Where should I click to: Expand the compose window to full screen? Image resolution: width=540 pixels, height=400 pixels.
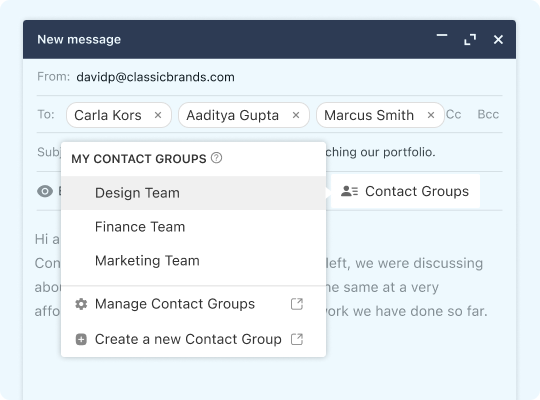coord(470,40)
